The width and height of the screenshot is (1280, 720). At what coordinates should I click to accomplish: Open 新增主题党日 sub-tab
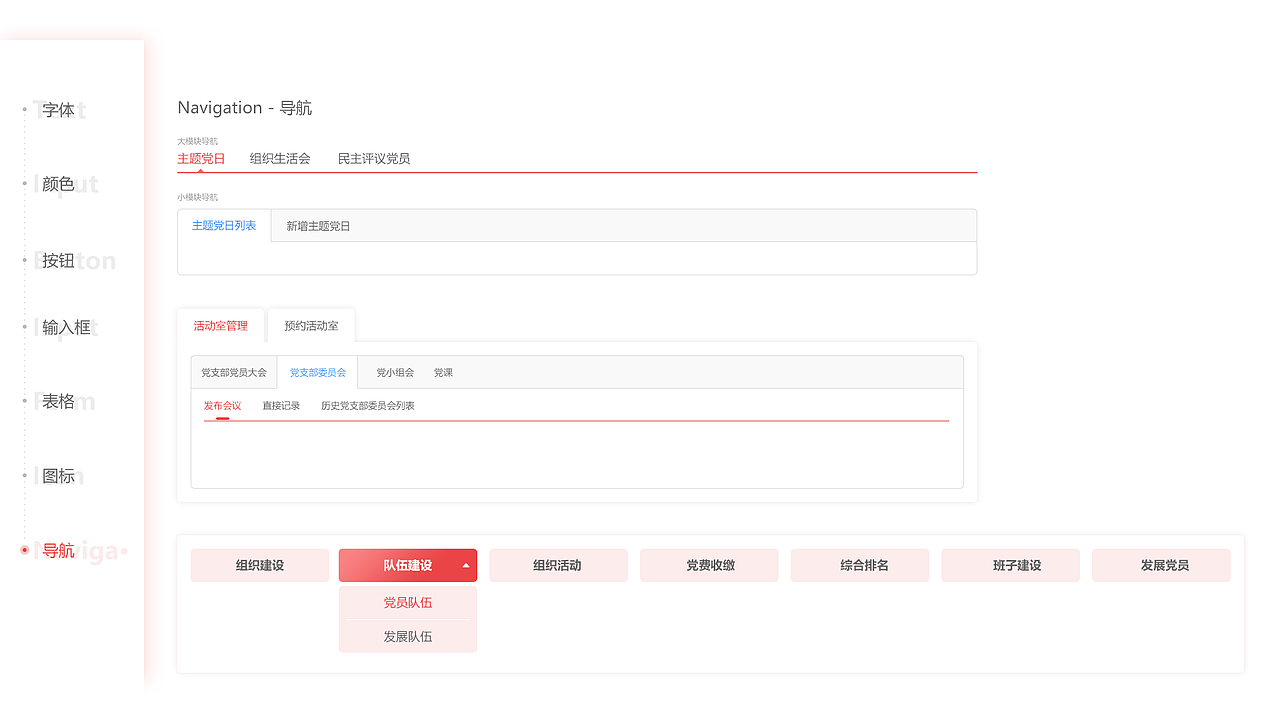point(318,226)
